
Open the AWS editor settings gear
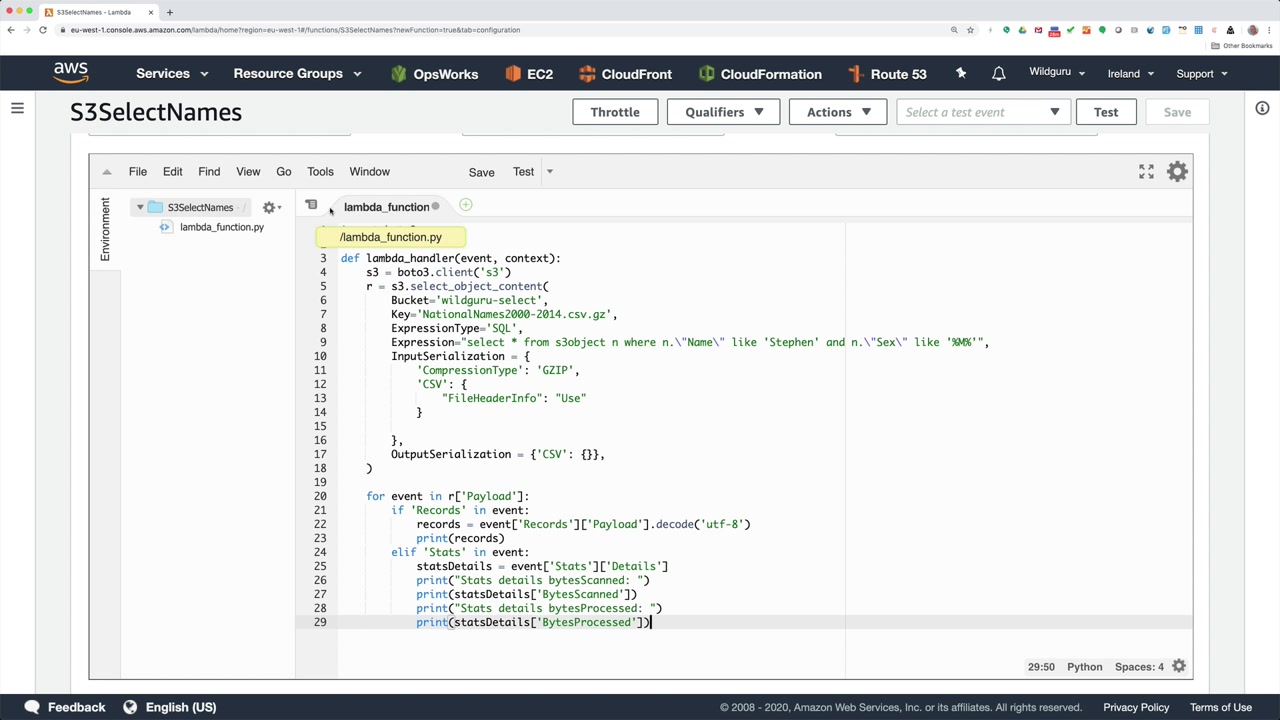(x=1177, y=172)
